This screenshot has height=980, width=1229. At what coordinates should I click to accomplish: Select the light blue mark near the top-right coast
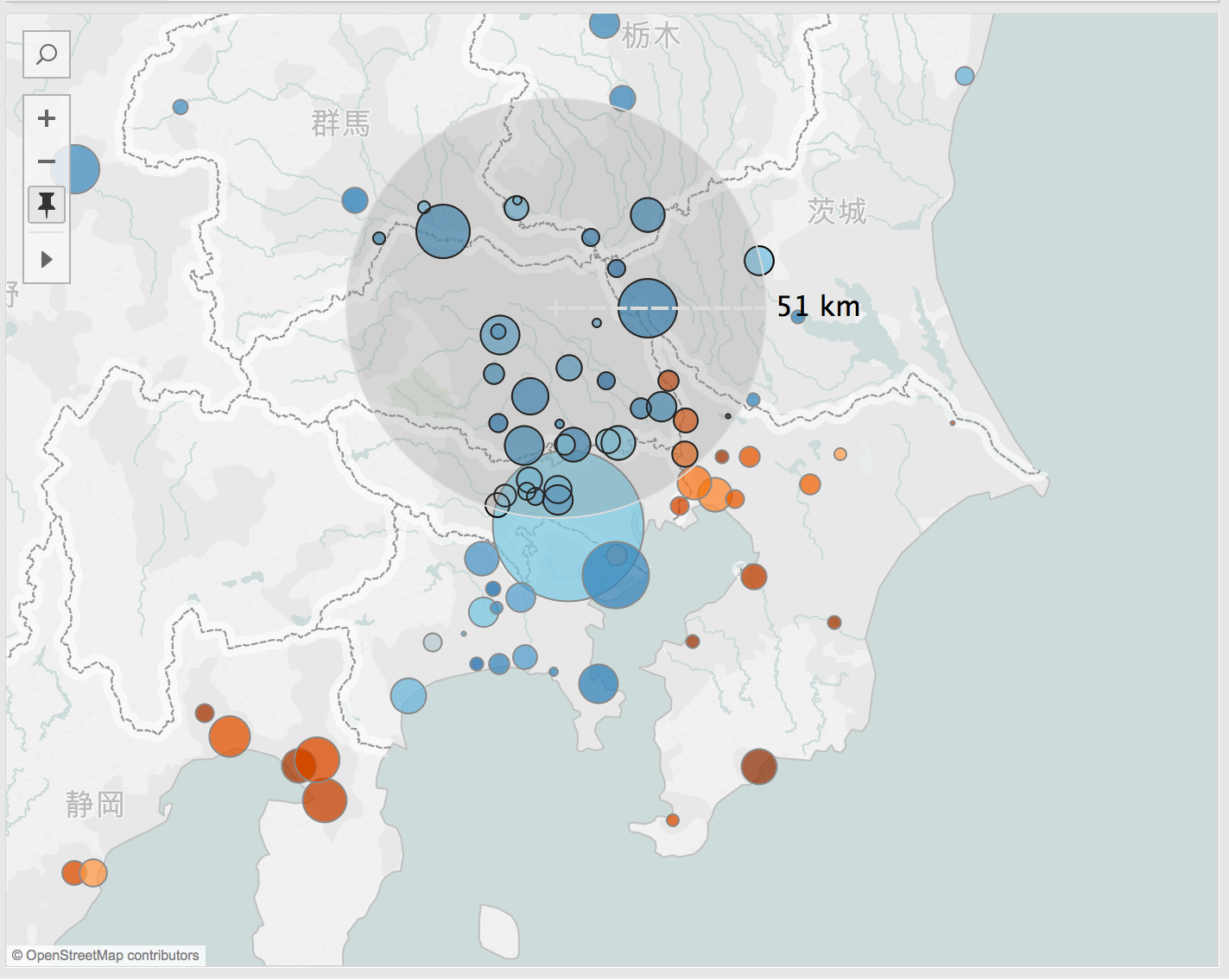click(x=965, y=76)
